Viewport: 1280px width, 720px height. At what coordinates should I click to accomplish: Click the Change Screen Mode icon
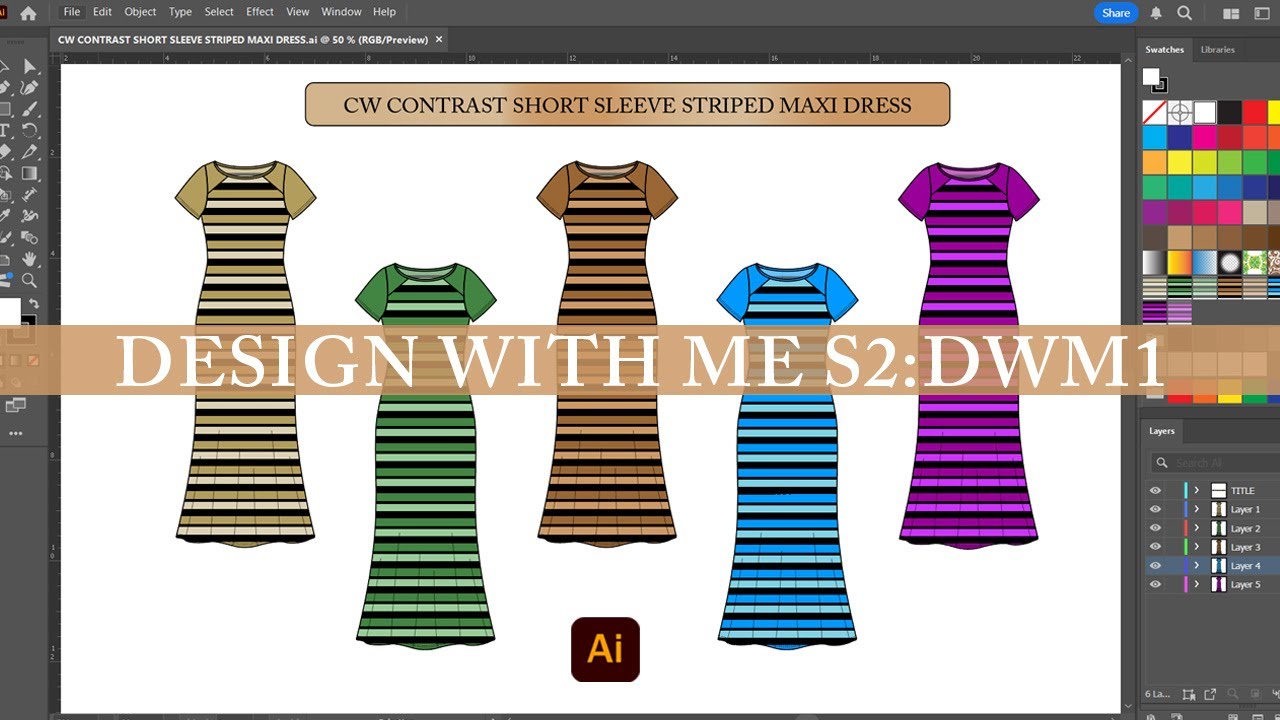pyautogui.click(x=15, y=405)
